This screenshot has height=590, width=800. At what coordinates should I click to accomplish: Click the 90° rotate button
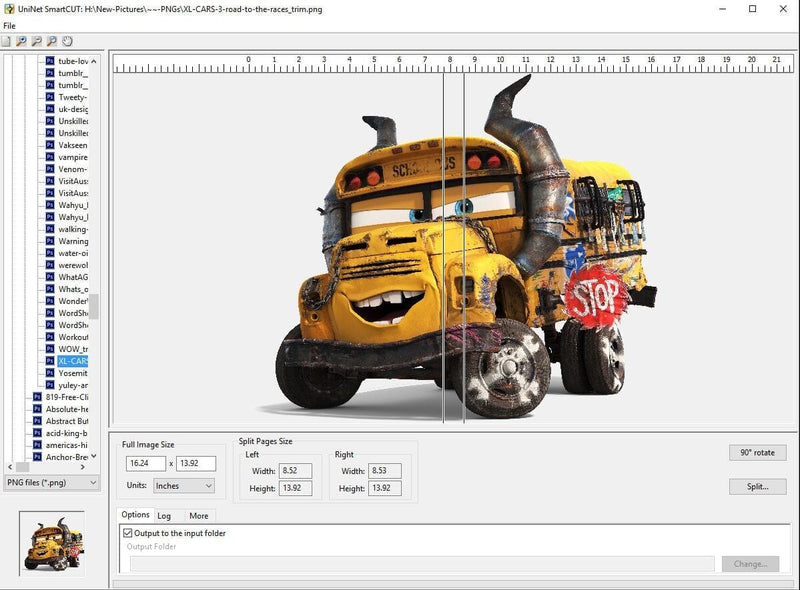point(755,452)
